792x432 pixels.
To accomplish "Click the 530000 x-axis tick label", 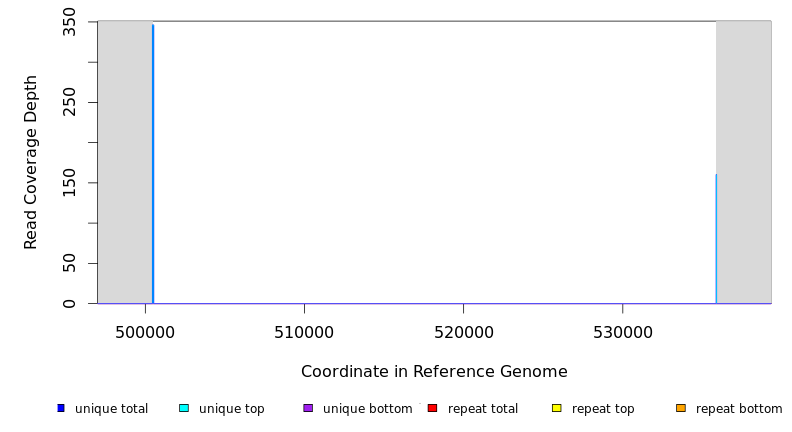I will [x=622, y=332].
